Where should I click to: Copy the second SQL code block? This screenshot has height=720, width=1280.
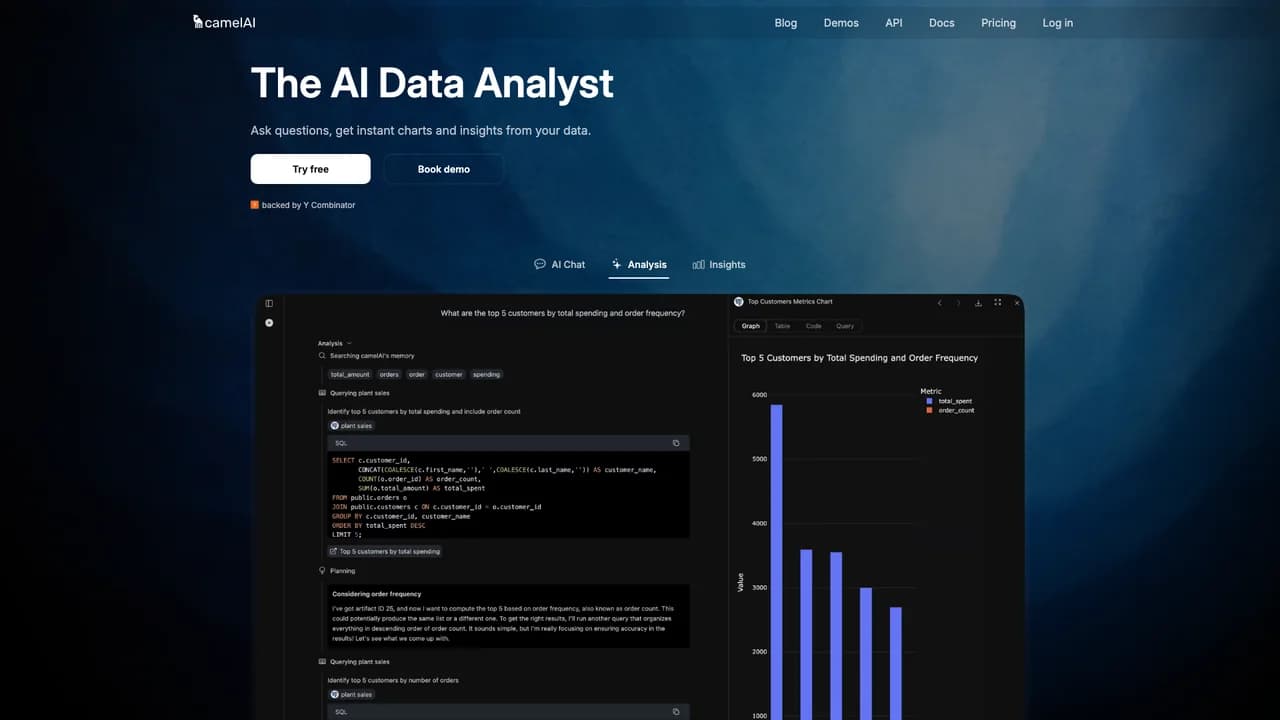tap(676, 712)
